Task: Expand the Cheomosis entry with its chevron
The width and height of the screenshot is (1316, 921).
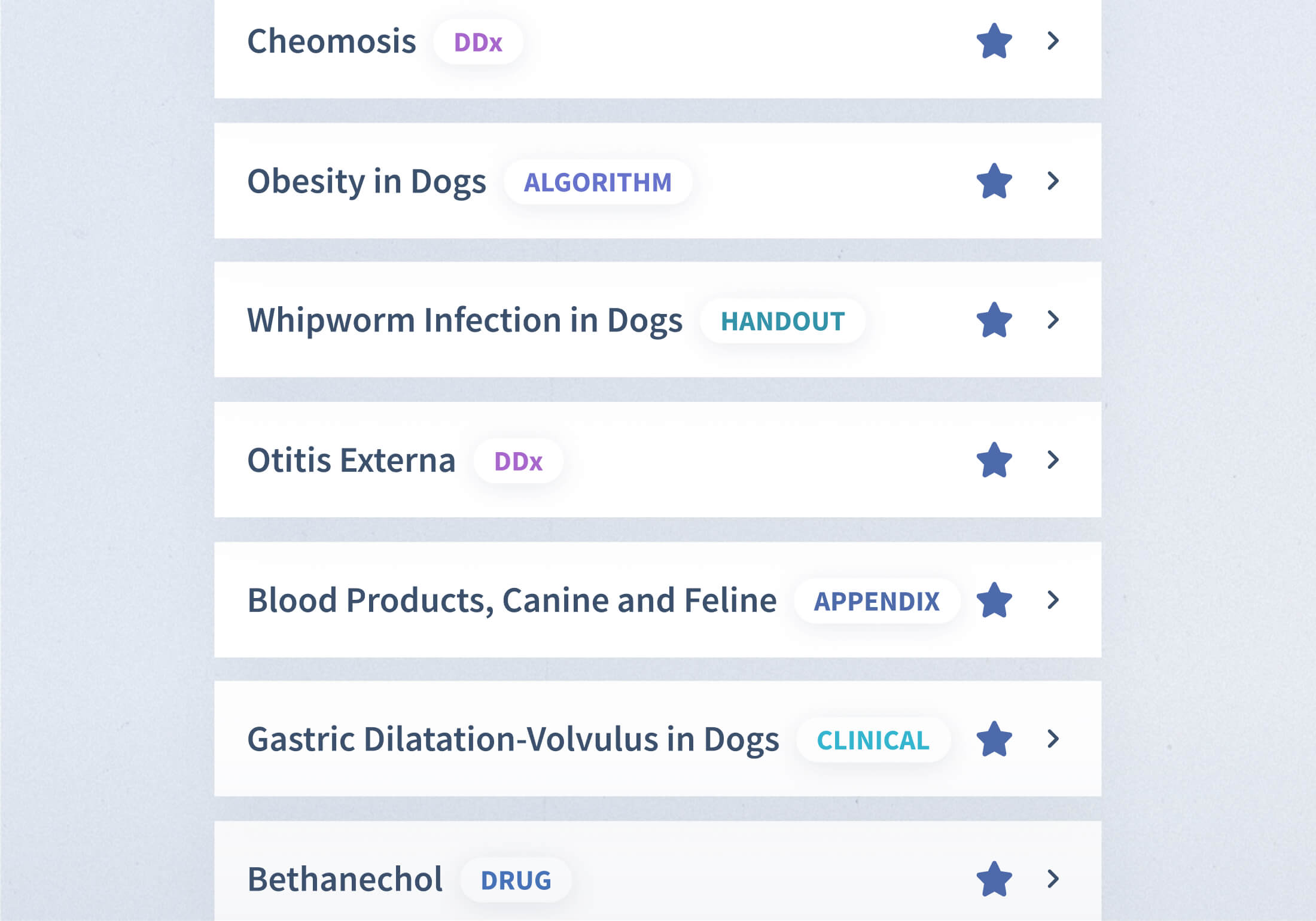Action: (x=1053, y=41)
